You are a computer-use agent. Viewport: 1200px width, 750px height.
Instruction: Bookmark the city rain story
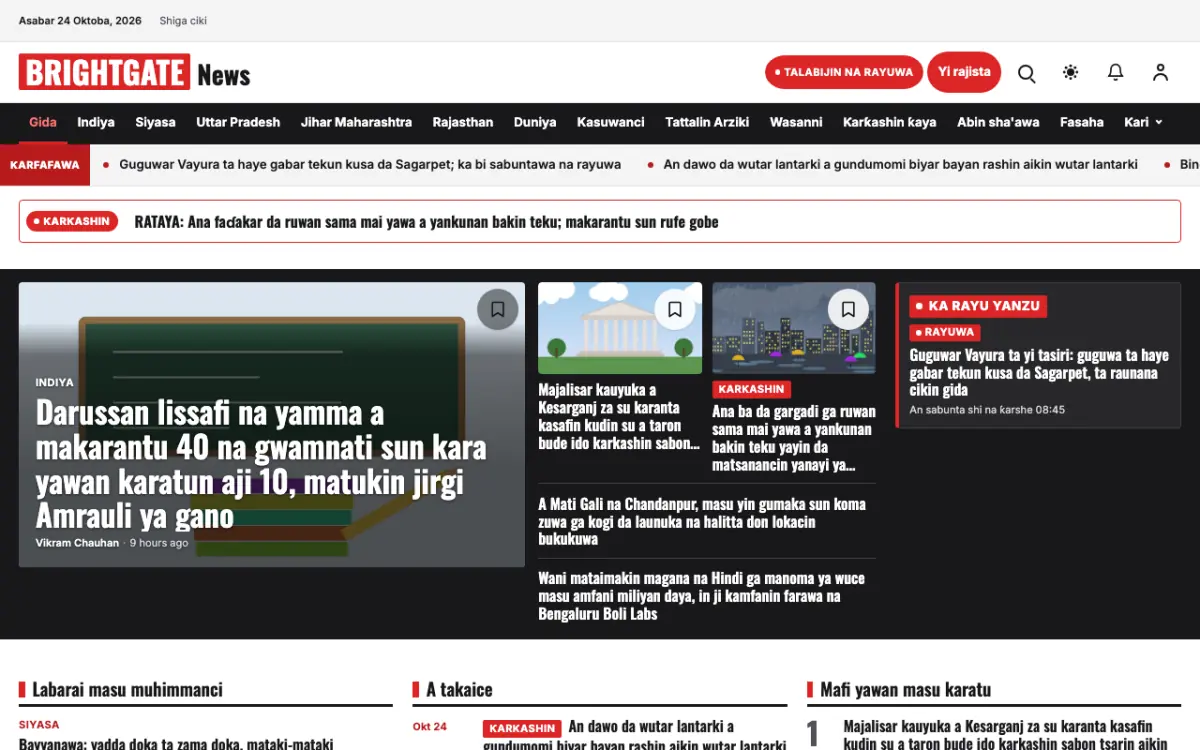[848, 309]
